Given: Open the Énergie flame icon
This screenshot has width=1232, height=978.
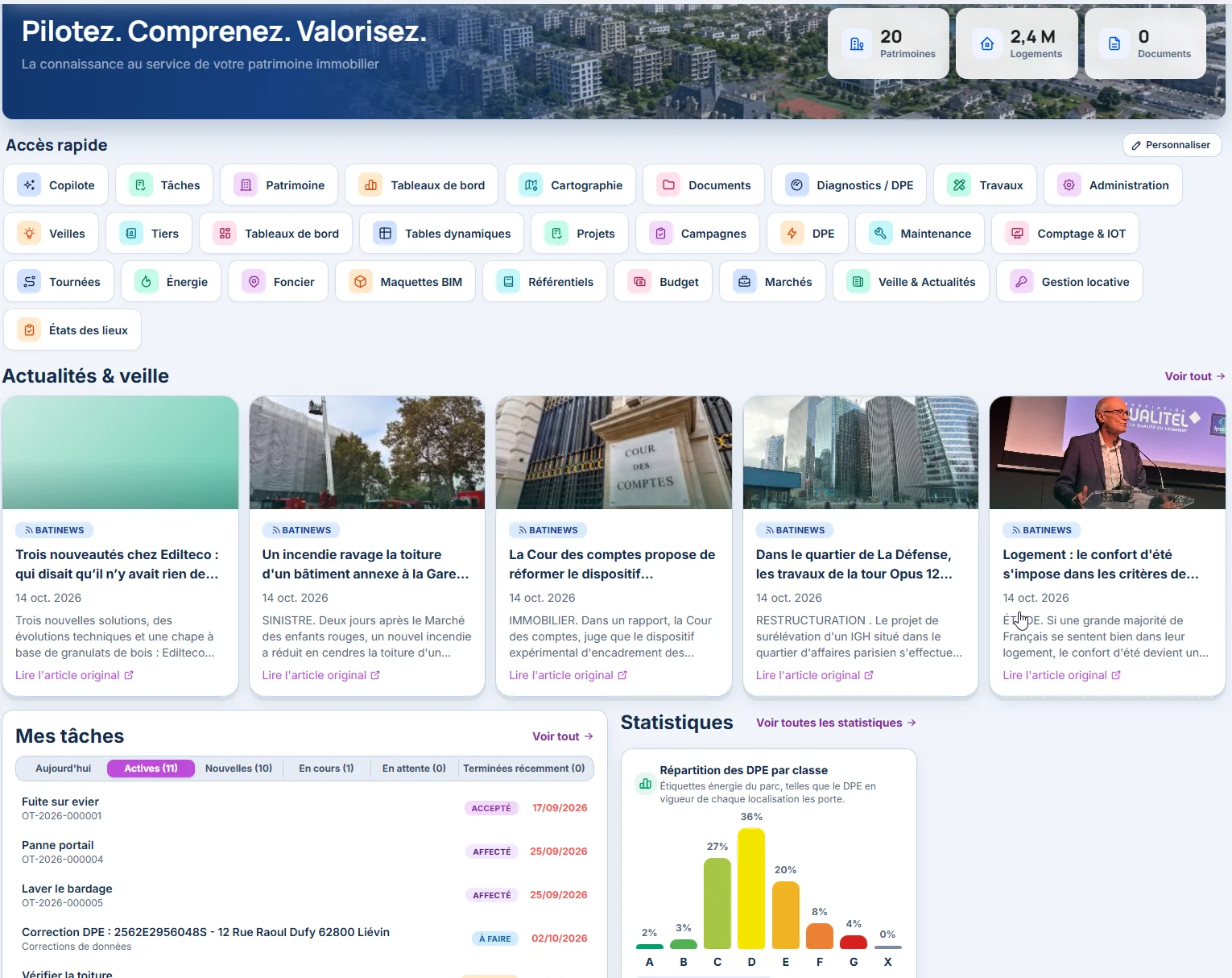Looking at the screenshot, I should point(146,282).
